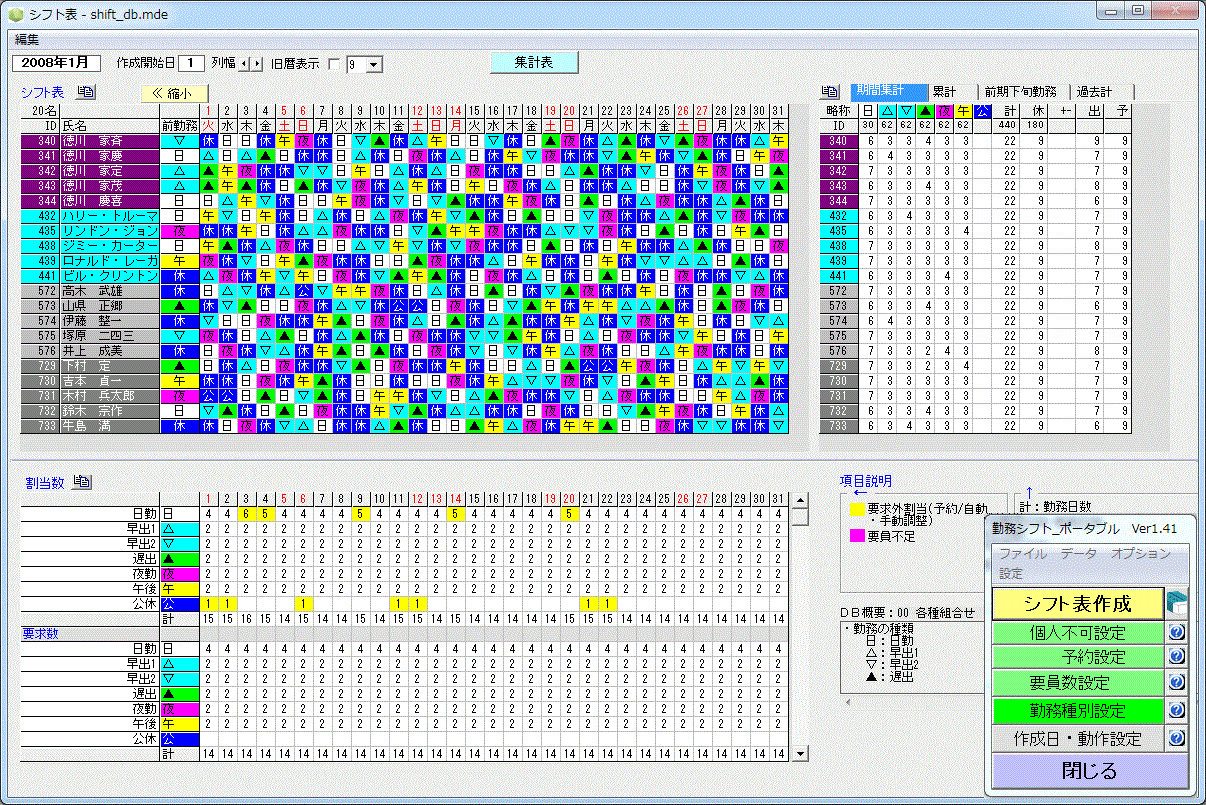Click the 集計表 button

pyautogui.click(x=534, y=62)
